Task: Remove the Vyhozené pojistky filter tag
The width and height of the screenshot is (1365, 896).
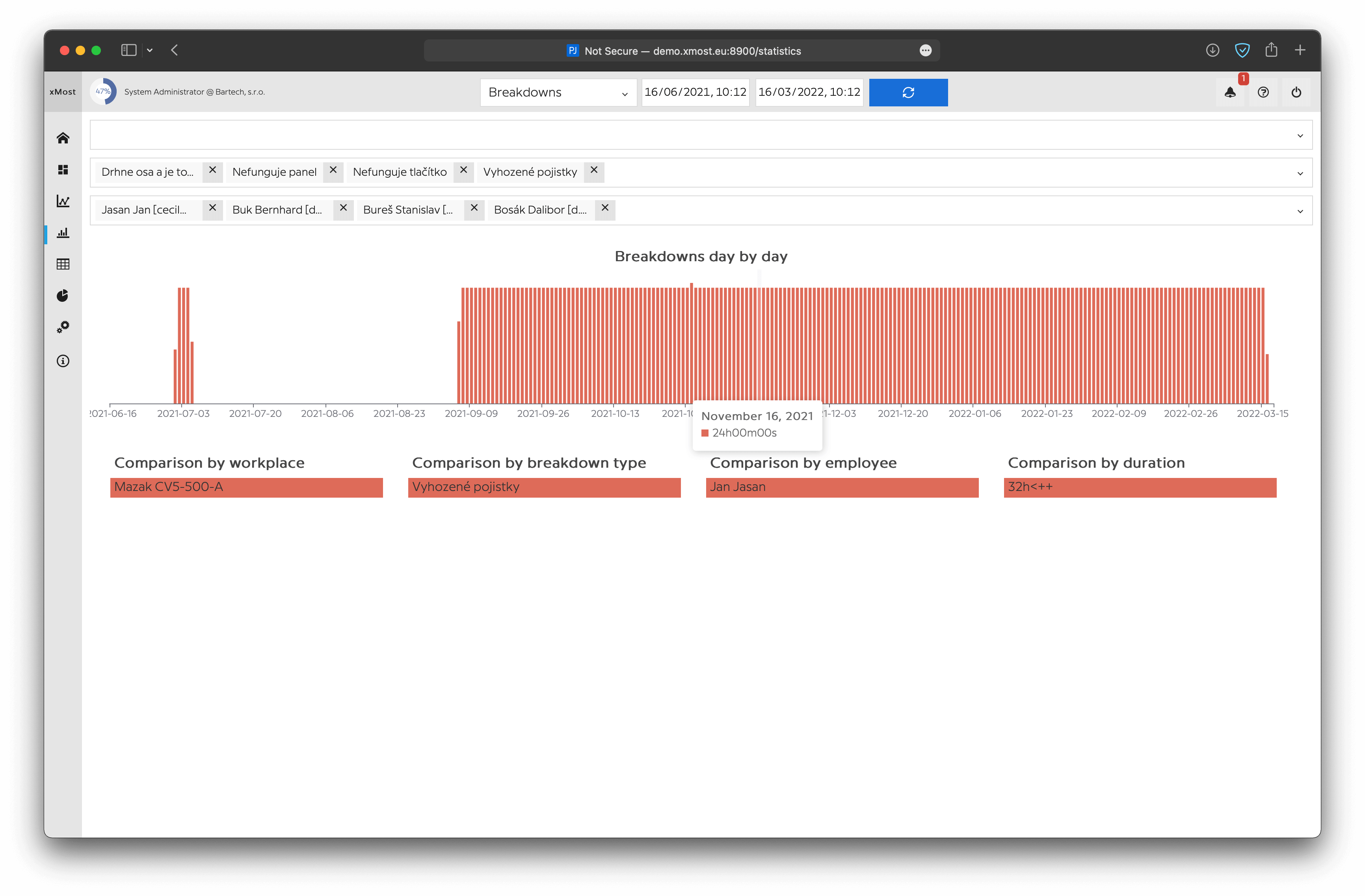Action: pos(594,170)
